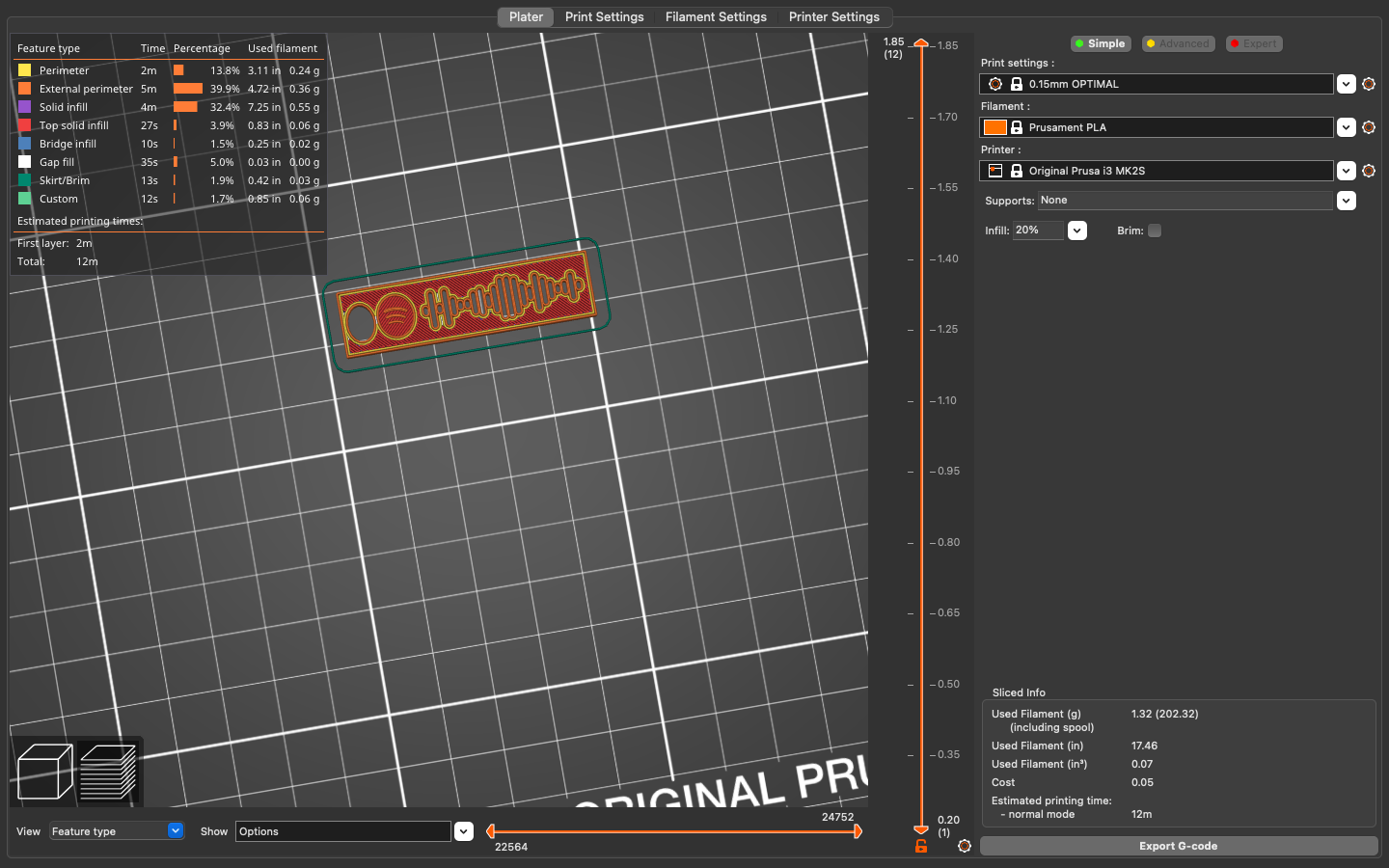Toggle Custom feature visibility in legend

[x=25, y=199]
